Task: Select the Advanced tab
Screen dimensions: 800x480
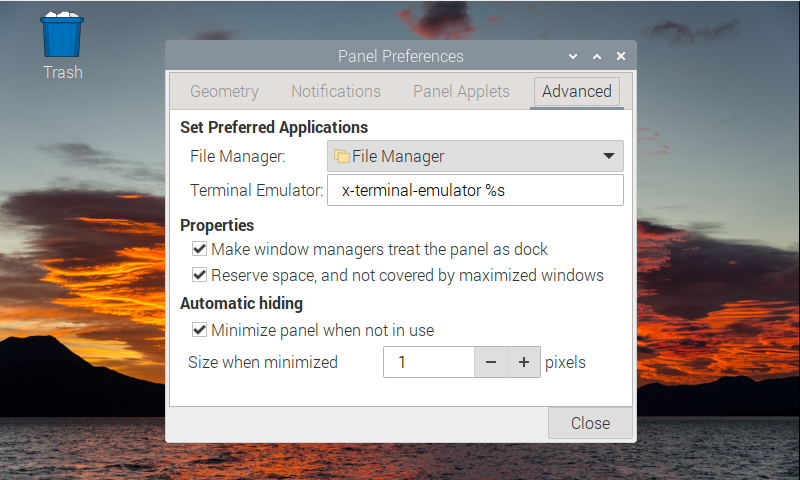Action: coord(576,91)
